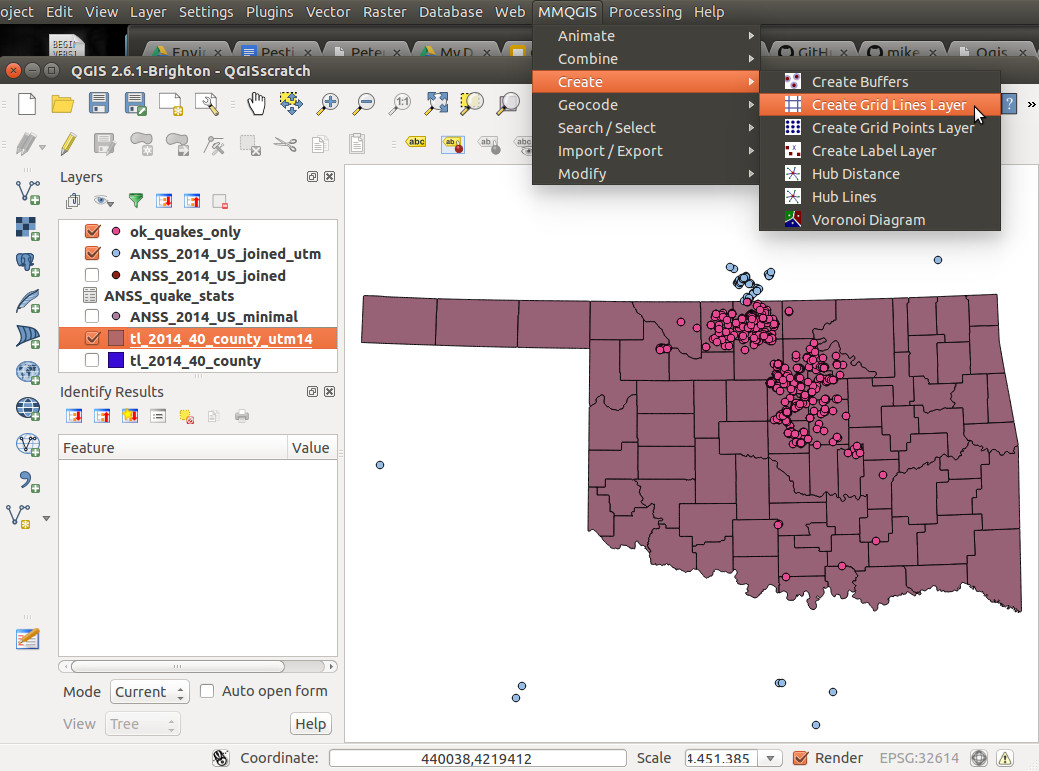Viewport: 1039px width, 771px height.
Task: Click tl_2014_40_county blue color swatch
Action: click(116, 360)
